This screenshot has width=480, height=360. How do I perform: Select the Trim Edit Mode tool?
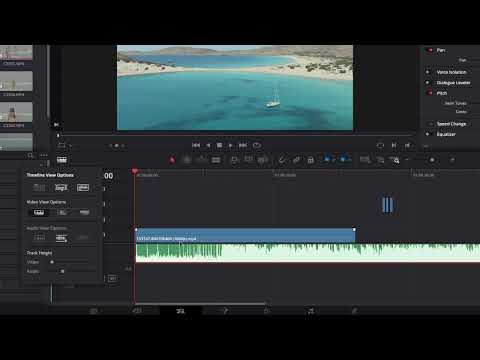coord(187,160)
